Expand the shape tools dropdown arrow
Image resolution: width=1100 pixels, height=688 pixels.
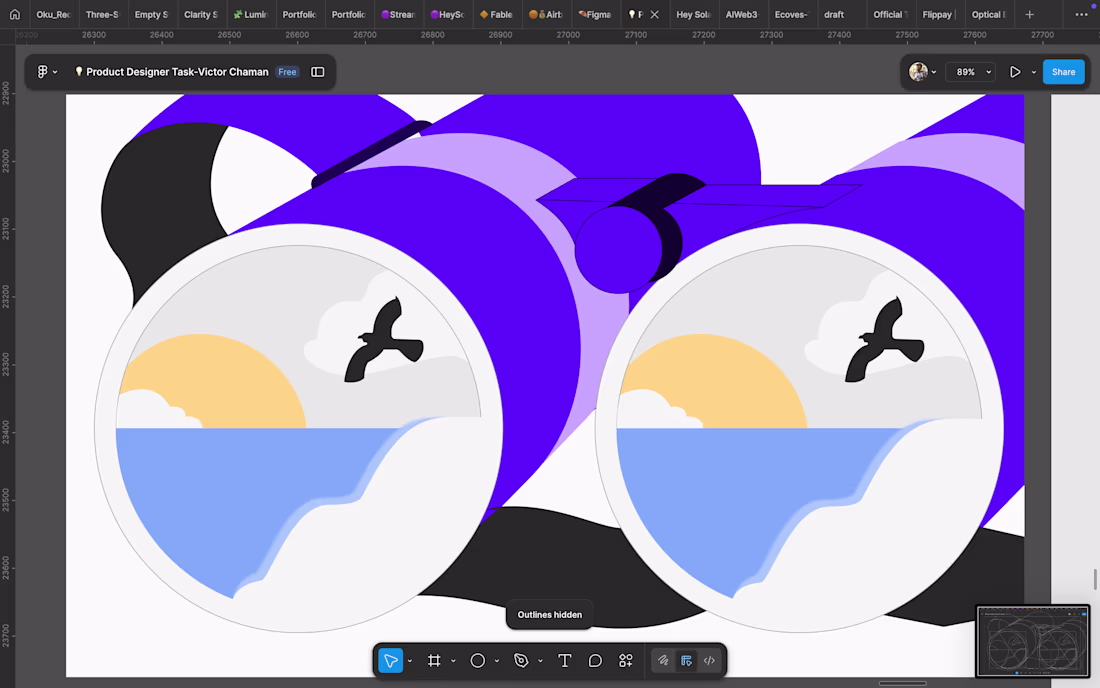[497, 661]
